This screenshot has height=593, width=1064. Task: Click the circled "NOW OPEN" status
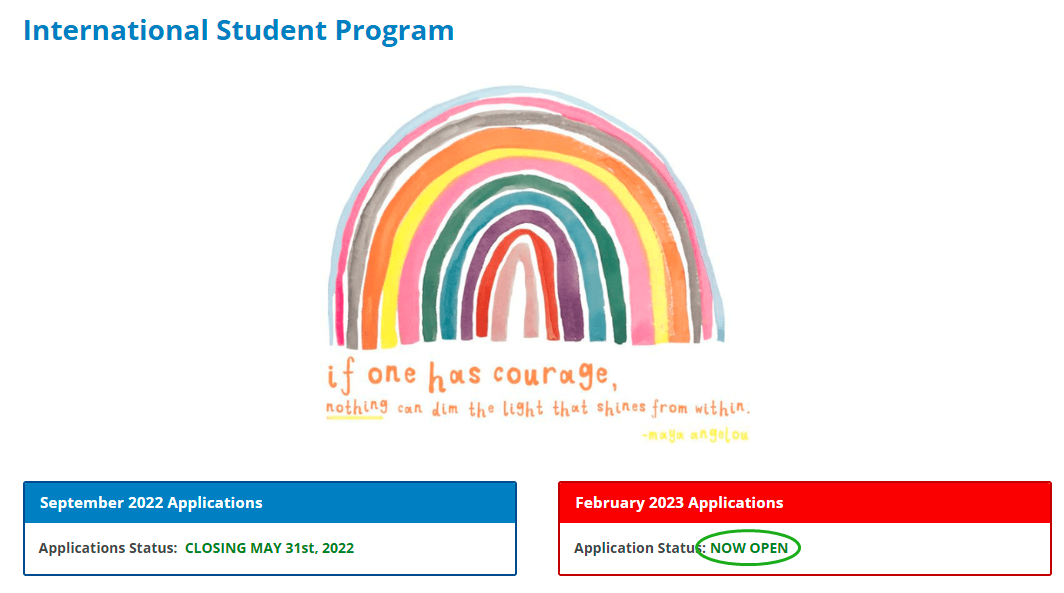click(749, 548)
